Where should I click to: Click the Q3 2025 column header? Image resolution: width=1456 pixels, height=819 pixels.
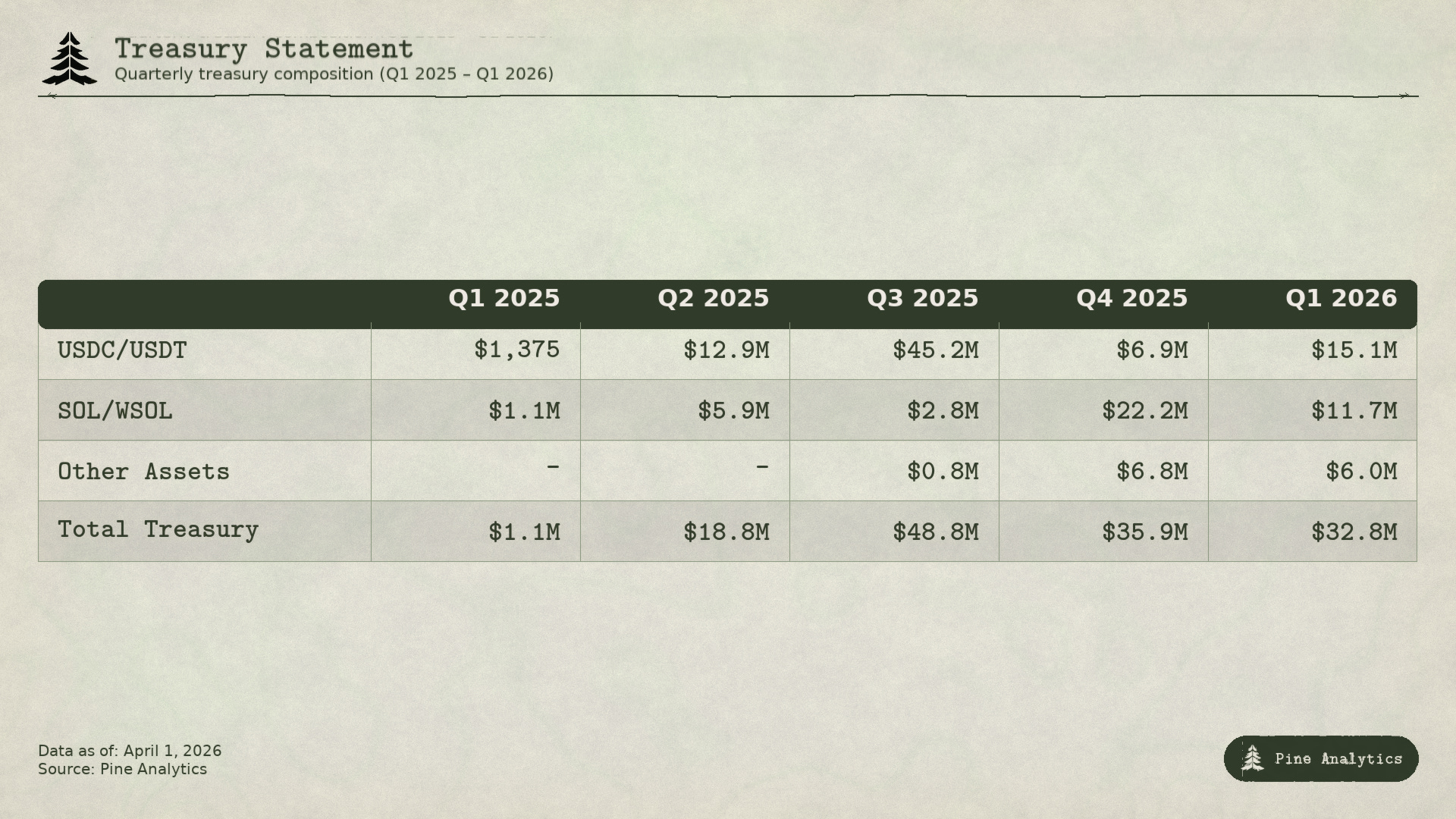[923, 299]
